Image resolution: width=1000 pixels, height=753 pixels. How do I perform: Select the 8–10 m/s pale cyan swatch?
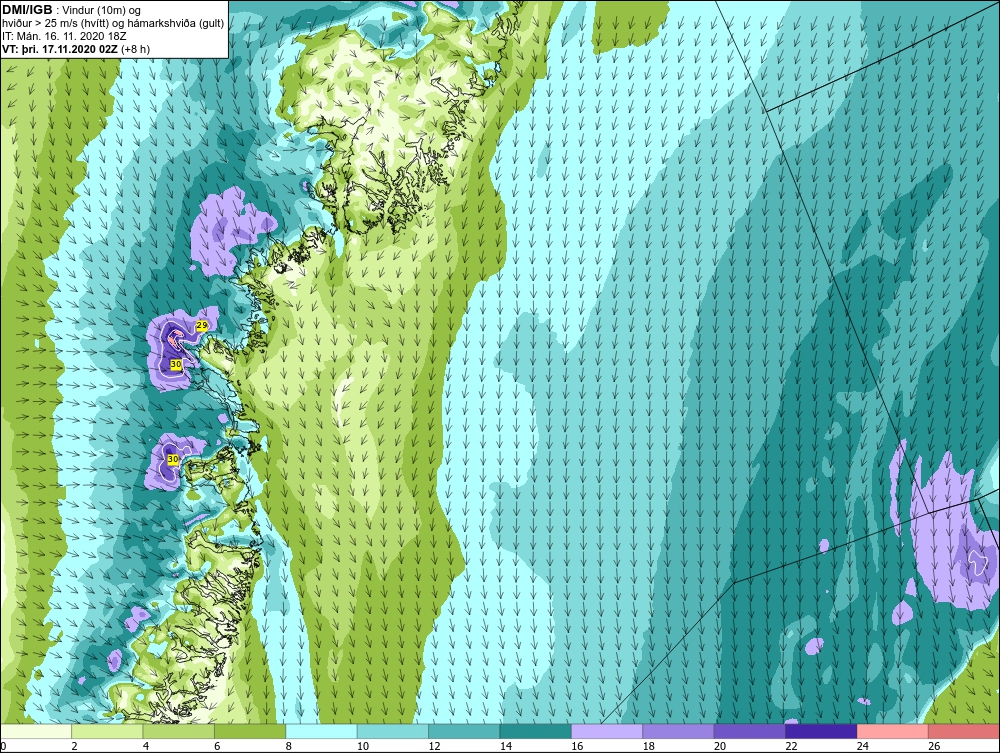322,731
